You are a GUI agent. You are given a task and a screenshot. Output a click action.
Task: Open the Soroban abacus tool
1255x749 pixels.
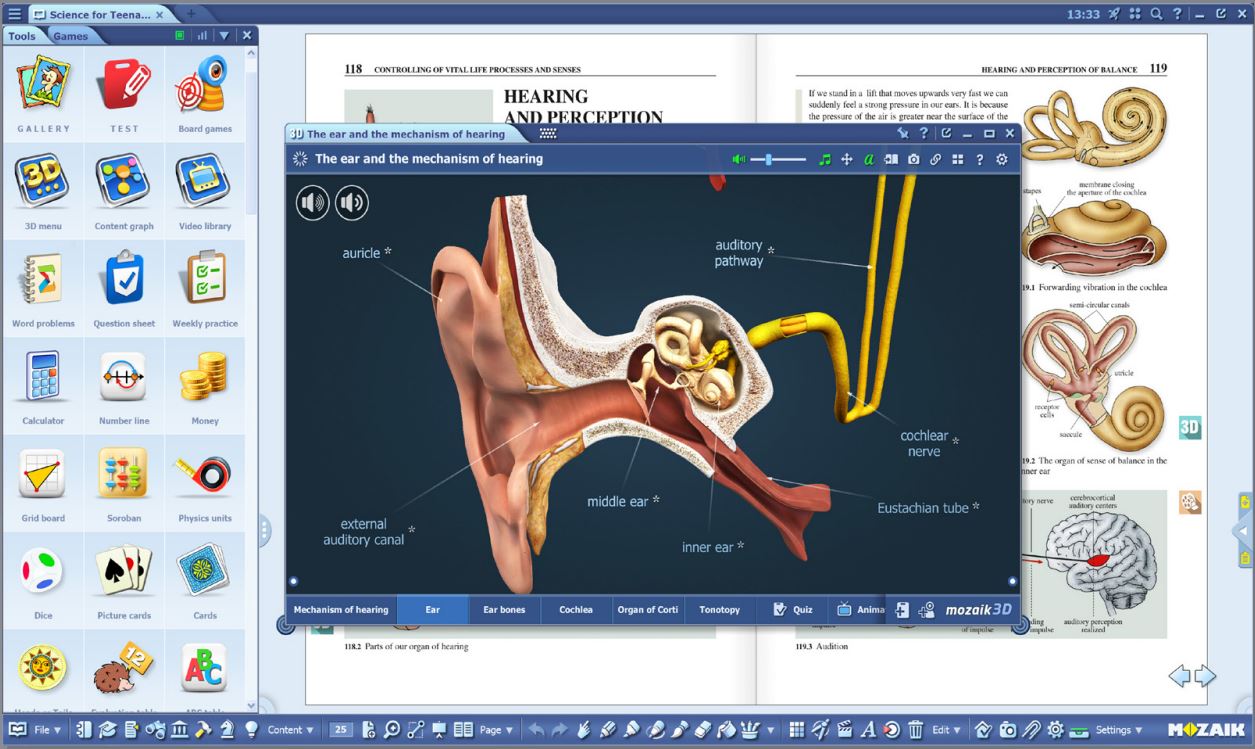tap(124, 484)
